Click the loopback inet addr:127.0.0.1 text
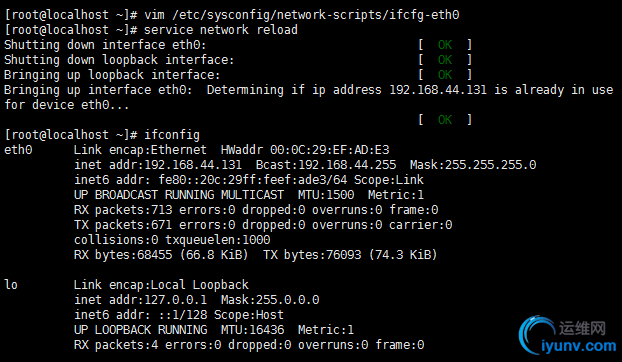 [x=140, y=300]
